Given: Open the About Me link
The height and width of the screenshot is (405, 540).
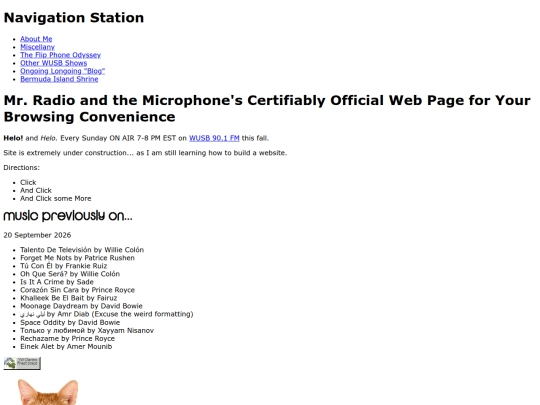Looking at the screenshot, I should 36,39.
